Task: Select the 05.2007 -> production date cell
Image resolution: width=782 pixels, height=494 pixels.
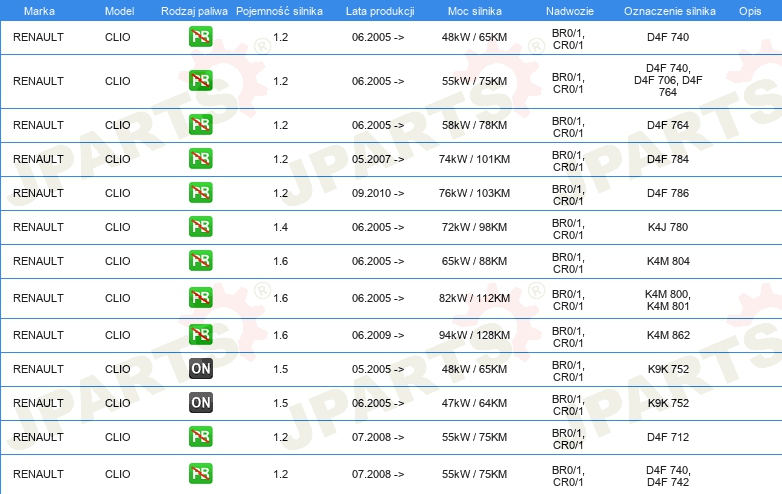Action: (x=378, y=160)
